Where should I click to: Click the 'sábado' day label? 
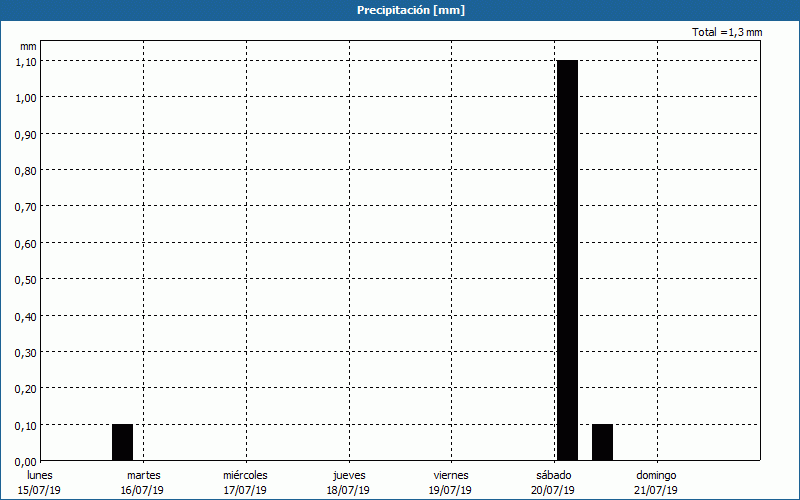[554, 475]
